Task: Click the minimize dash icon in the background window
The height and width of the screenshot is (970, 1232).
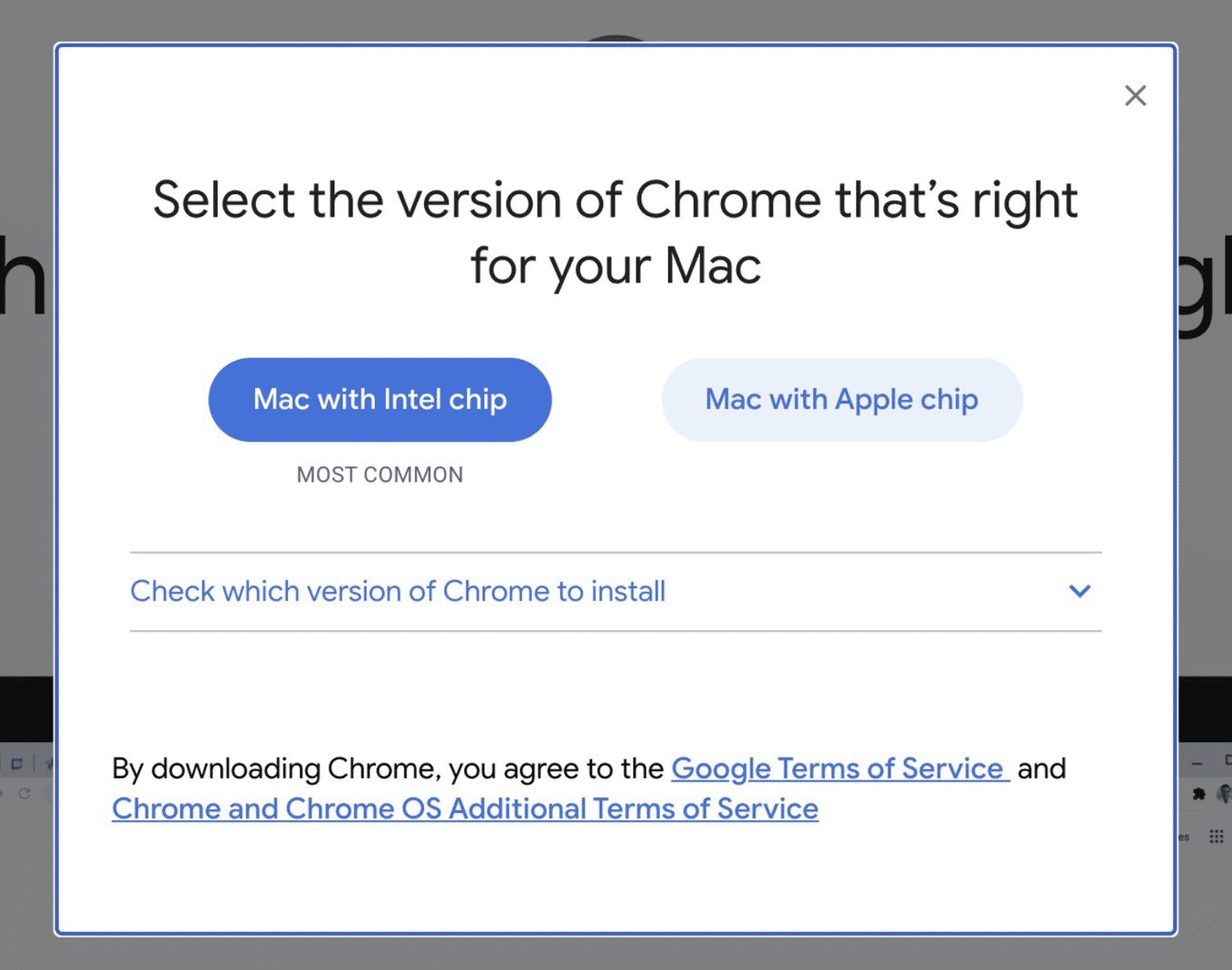Action: point(1197,763)
